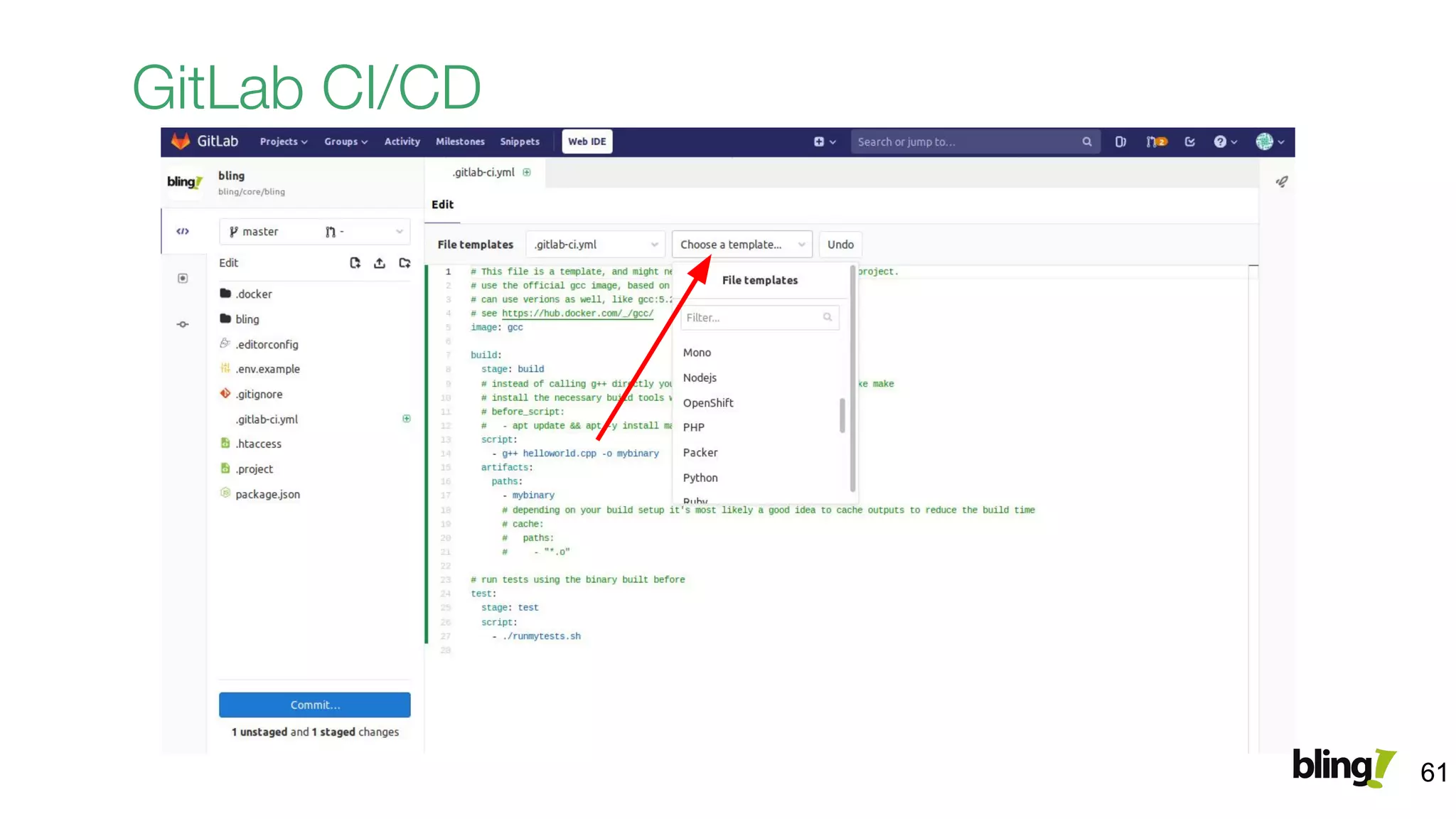The height and width of the screenshot is (819, 1456).
Task: Expand the Groups menu
Action: pos(346,141)
